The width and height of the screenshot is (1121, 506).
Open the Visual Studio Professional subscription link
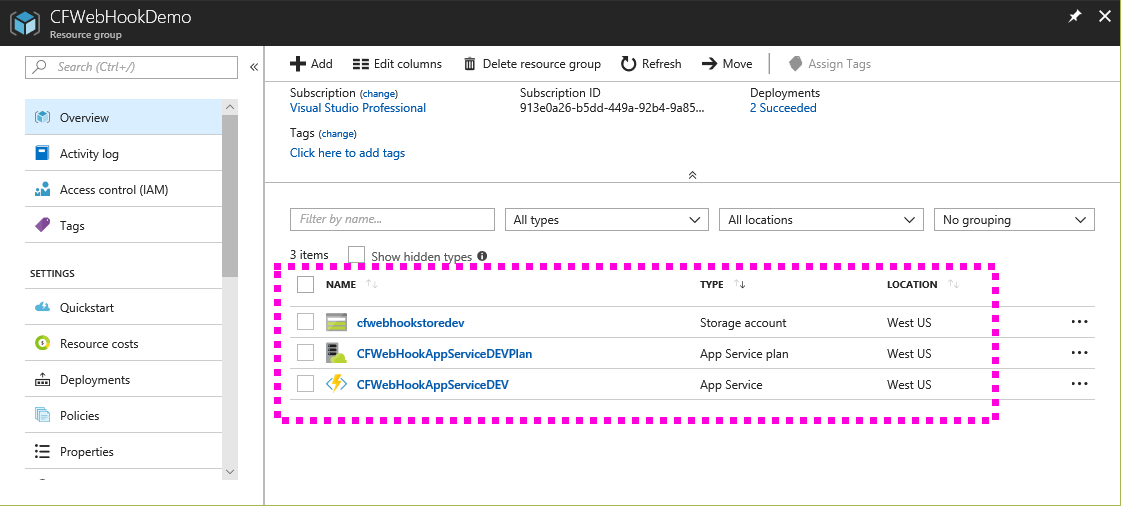(x=357, y=108)
